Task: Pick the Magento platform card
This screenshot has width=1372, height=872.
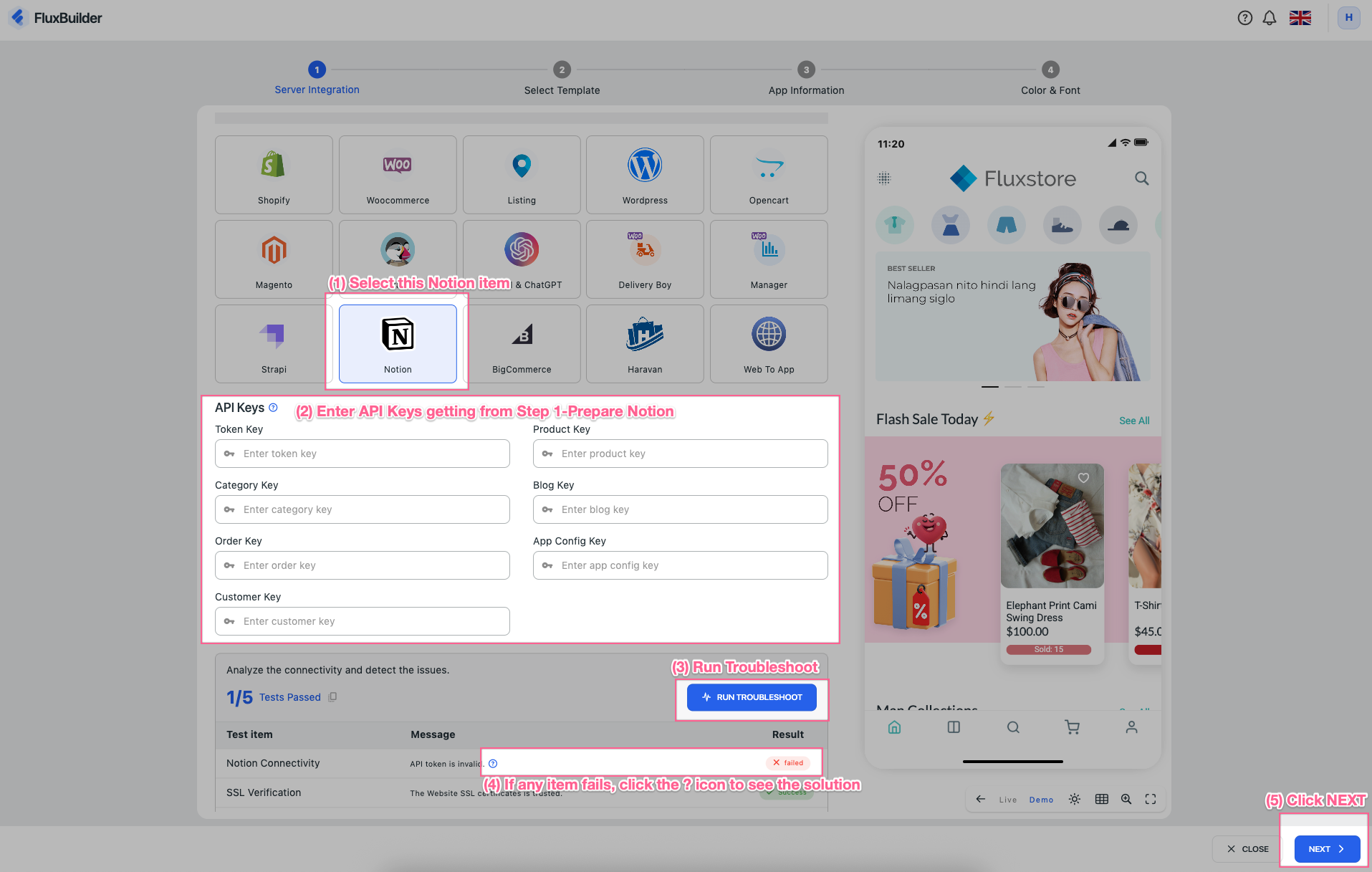Action: [274, 259]
